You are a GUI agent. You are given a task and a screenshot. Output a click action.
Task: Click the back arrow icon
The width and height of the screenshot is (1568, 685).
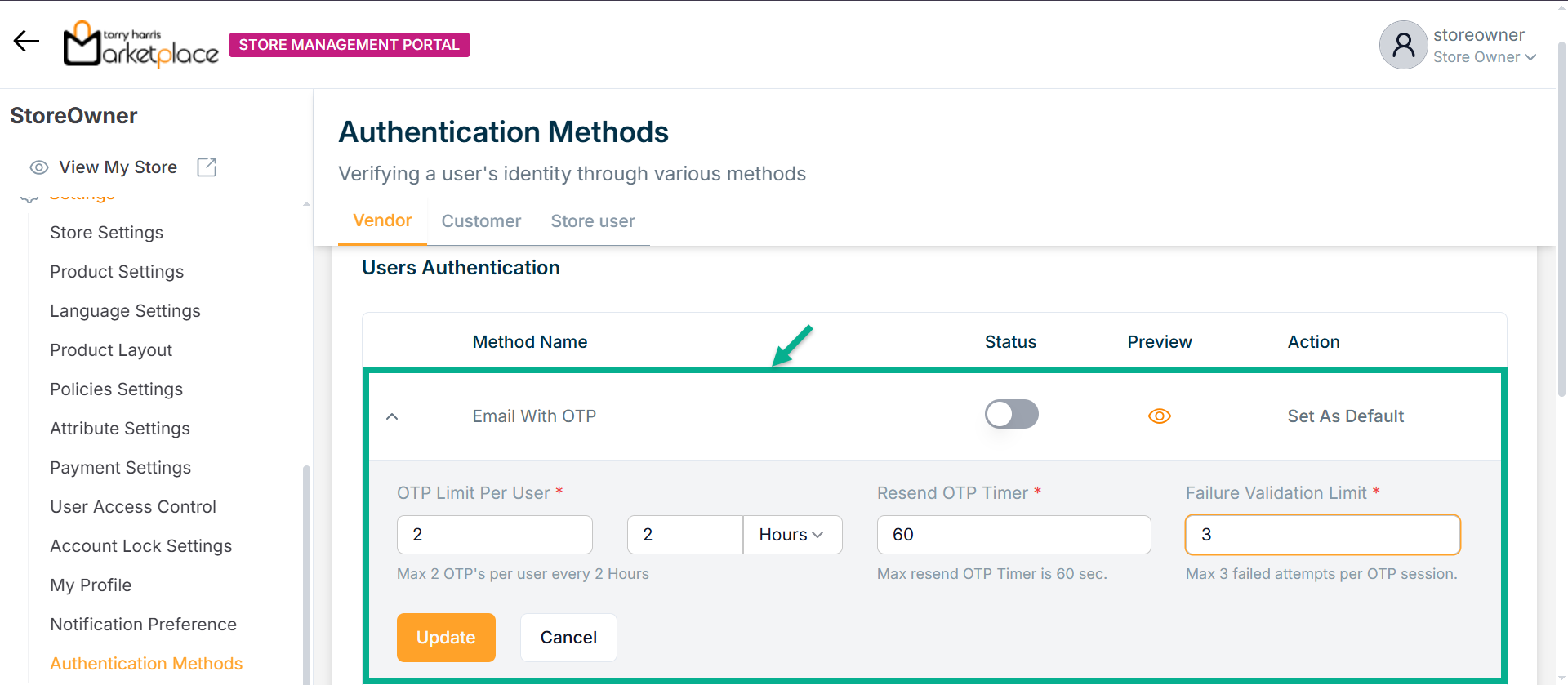click(x=26, y=41)
